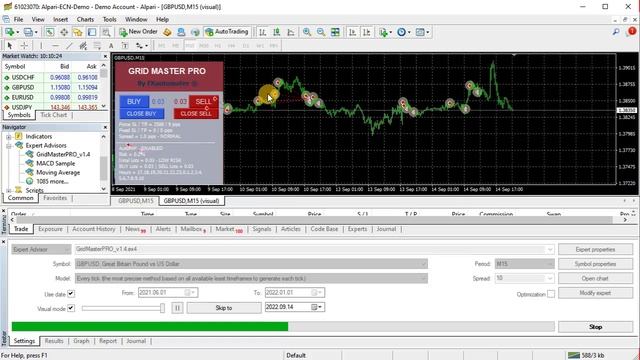Click the Zoom Out magnifier icon
The image size is (640, 360).
point(321,32)
